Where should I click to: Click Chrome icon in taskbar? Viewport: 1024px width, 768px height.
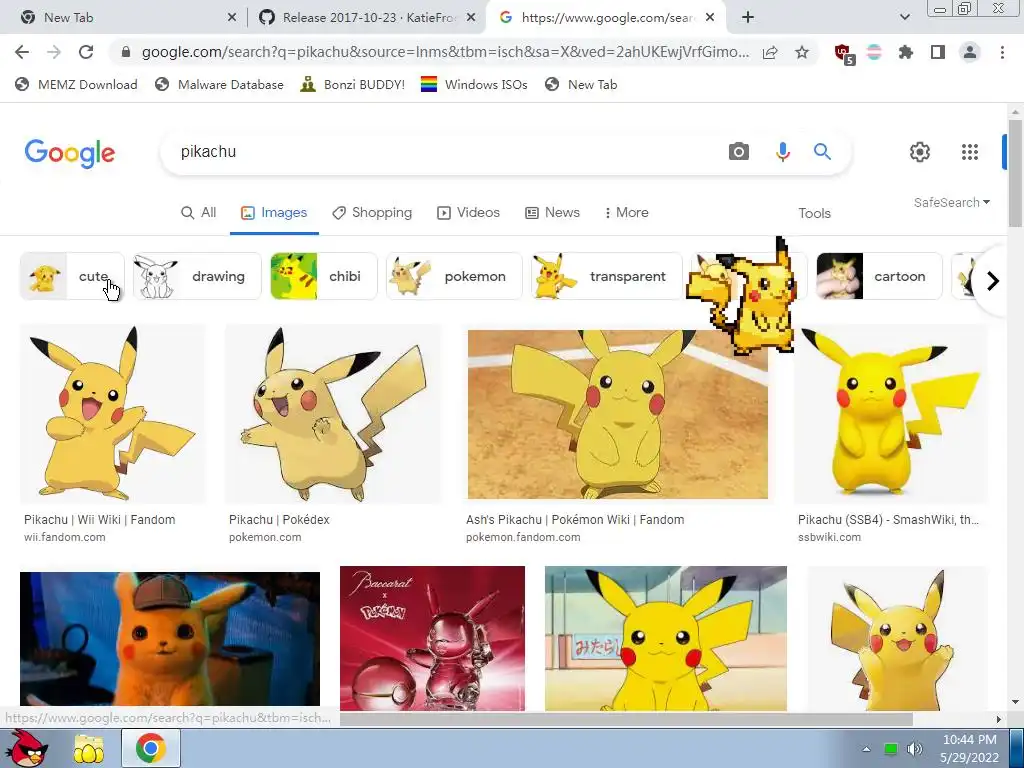click(151, 749)
